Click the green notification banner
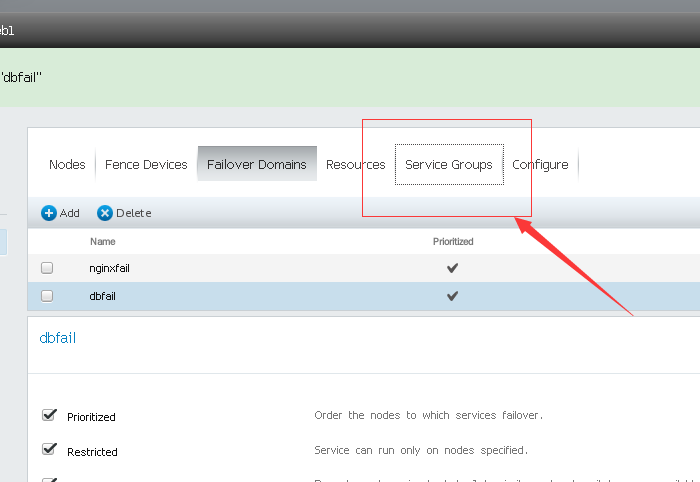The height and width of the screenshot is (482, 700). point(350,77)
